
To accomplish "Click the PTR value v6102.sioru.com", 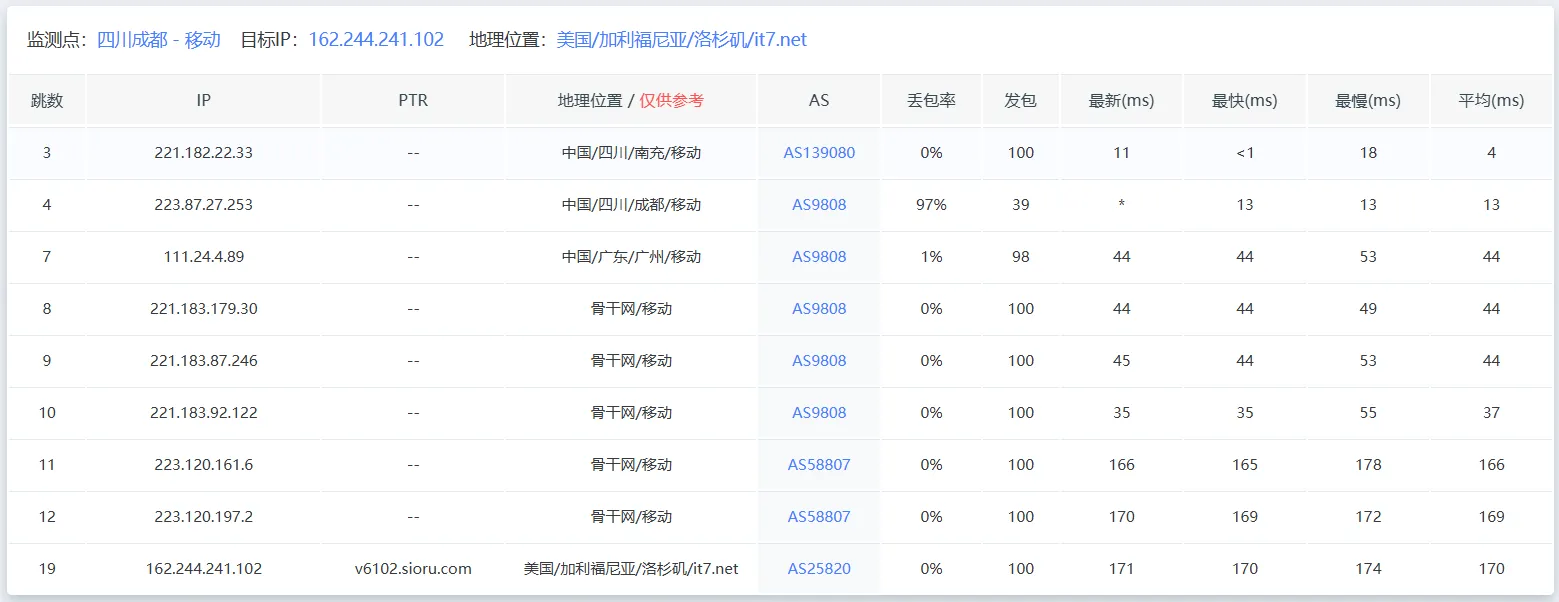I will 413,568.
